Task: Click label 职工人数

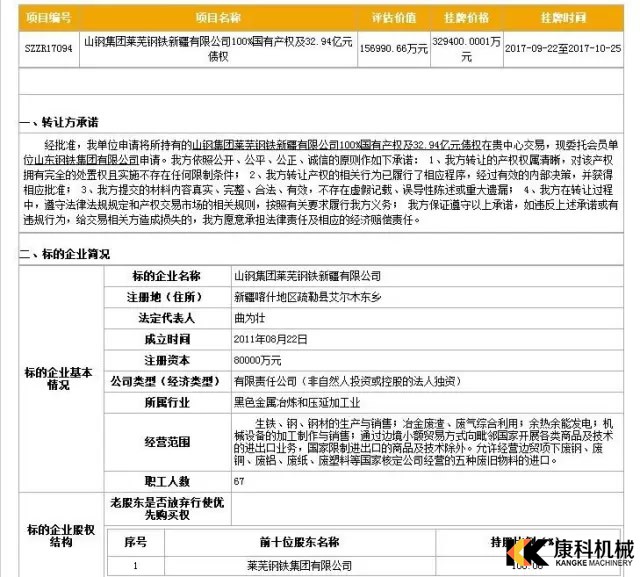Action: 167,482
